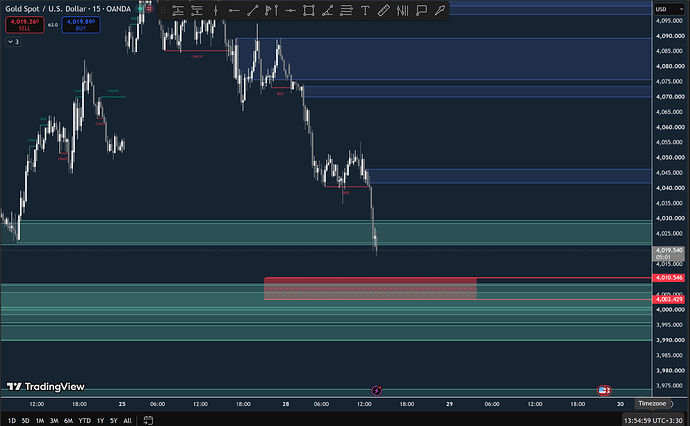
Task: Open the Timezone menu
Action: coord(652,404)
